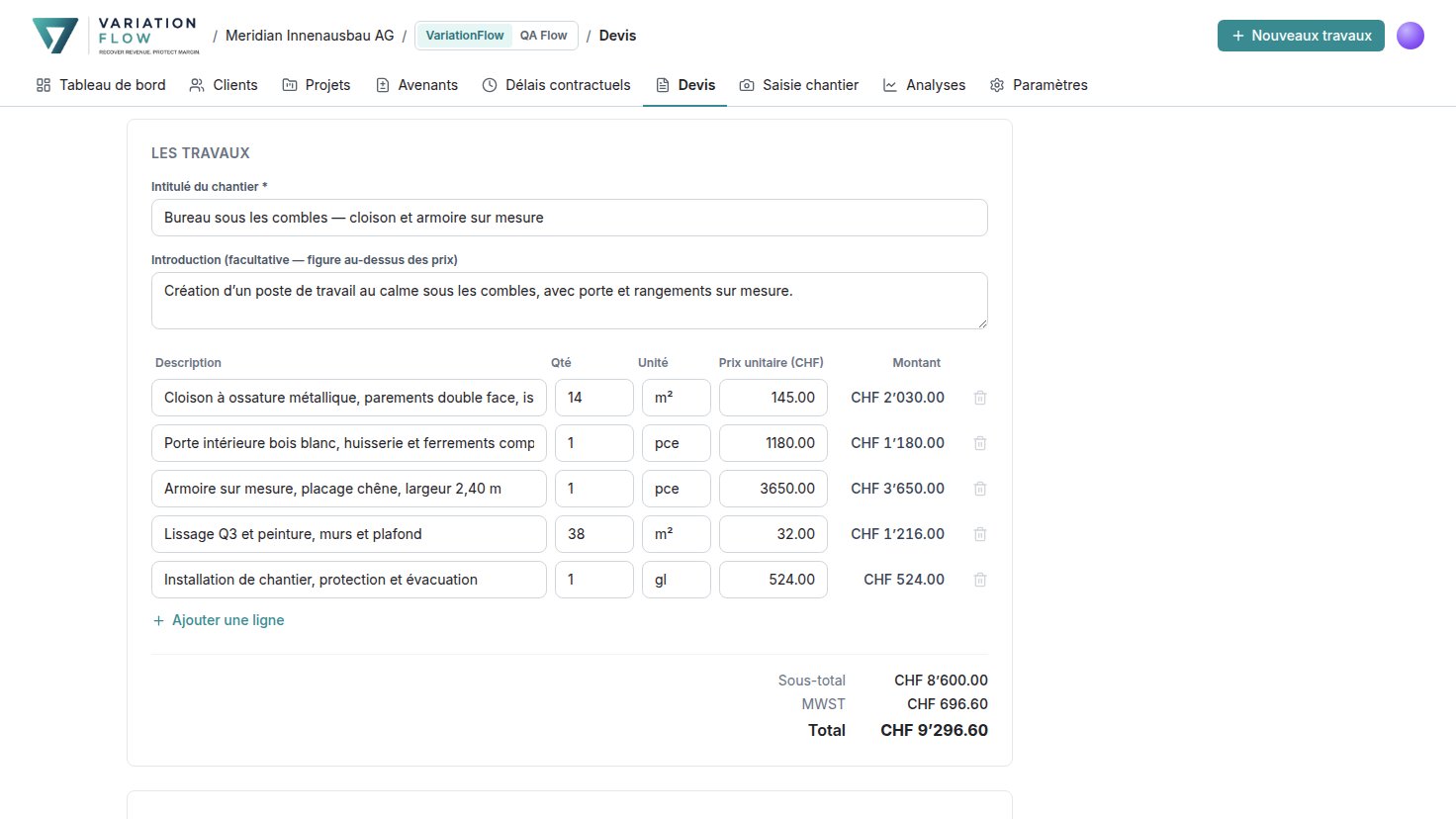Image resolution: width=1456 pixels, height=819 pixels.
Task: Delete the Lissage Q3 et peinture line
Action: pos(980,534)
